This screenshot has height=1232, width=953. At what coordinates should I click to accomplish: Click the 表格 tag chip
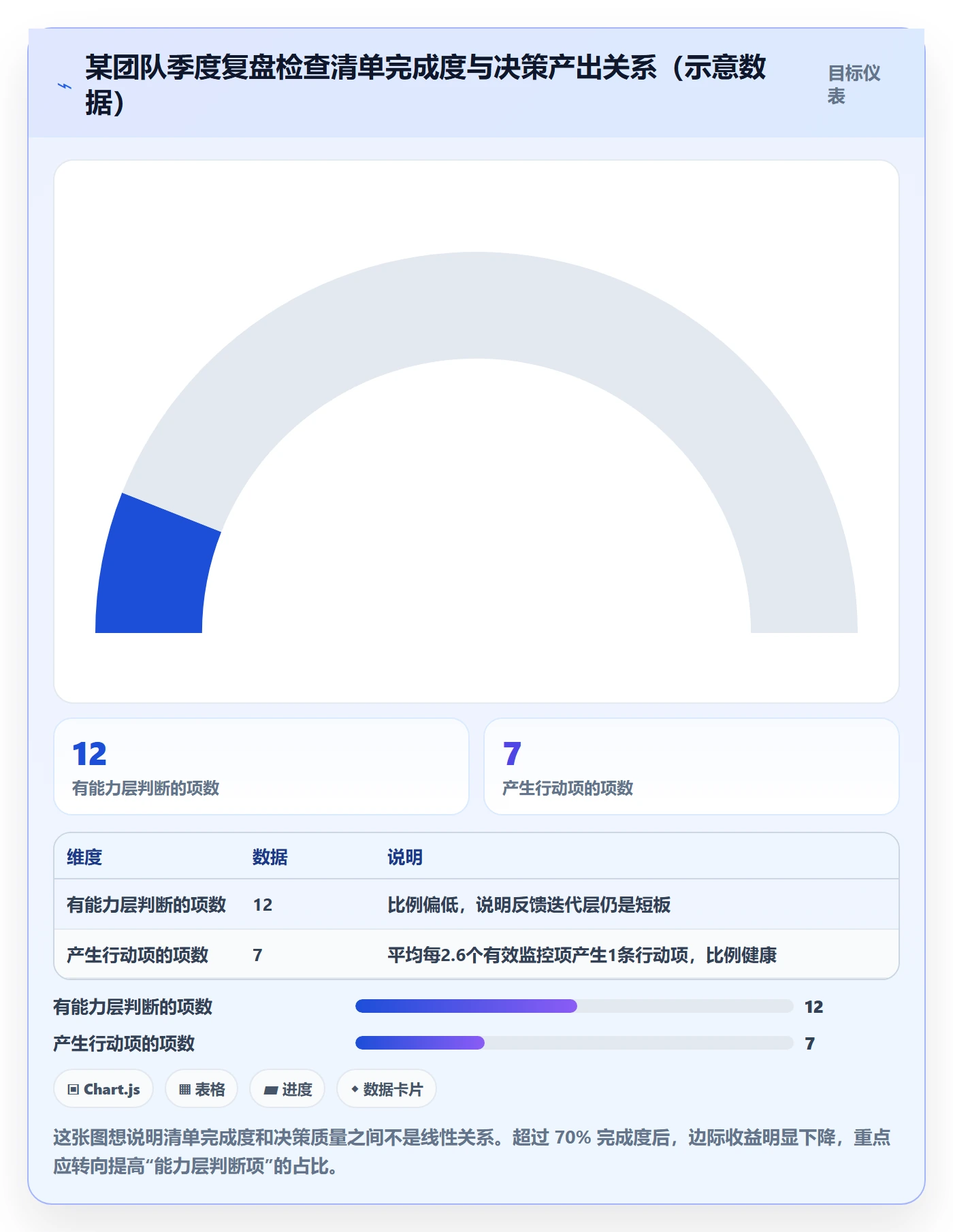201,1089
